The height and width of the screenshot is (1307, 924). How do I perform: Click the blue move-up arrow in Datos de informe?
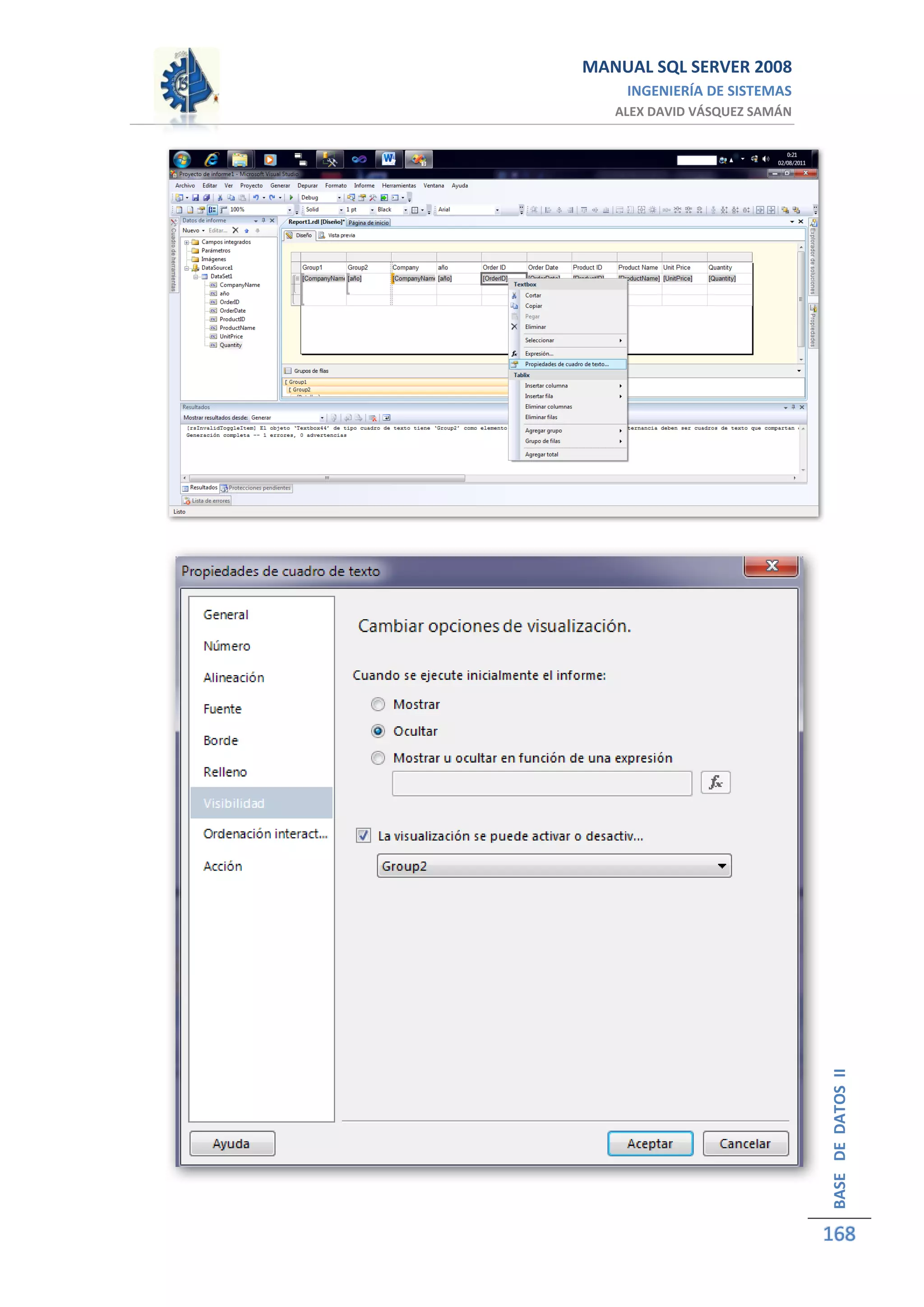click(246, 231)
